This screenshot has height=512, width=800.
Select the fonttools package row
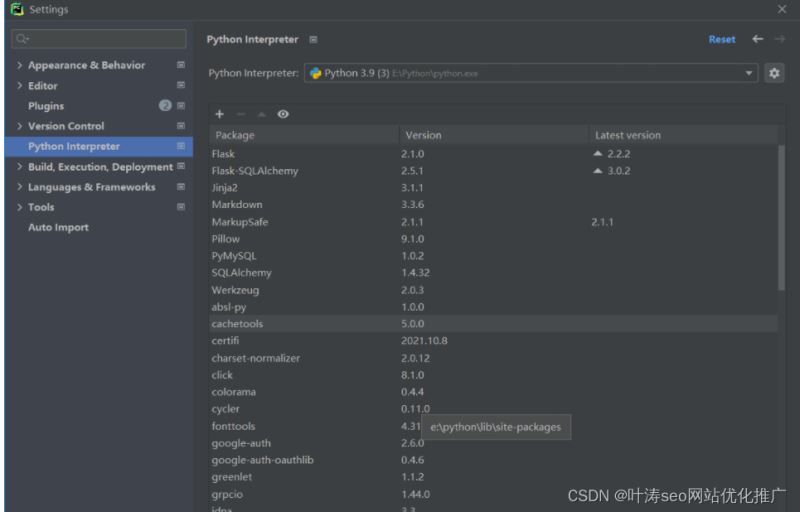tap(493, 426)
